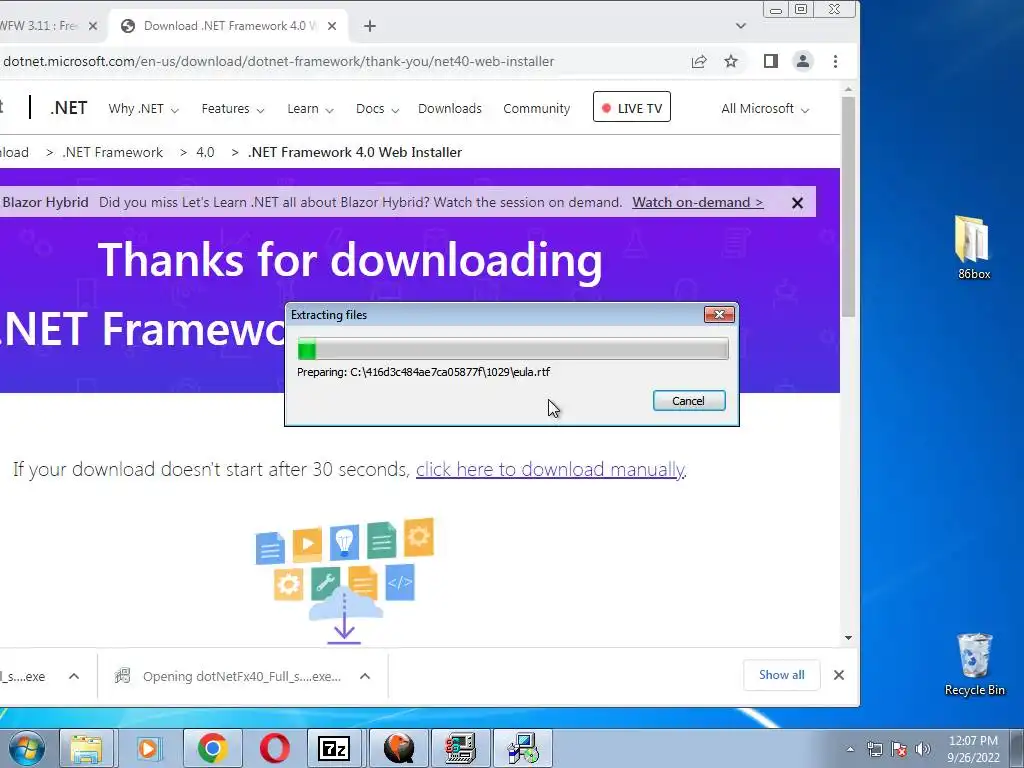1024x768 pixels.
Task: Dismiss the Blazor Hybrid banner
Action: (797, 203)
